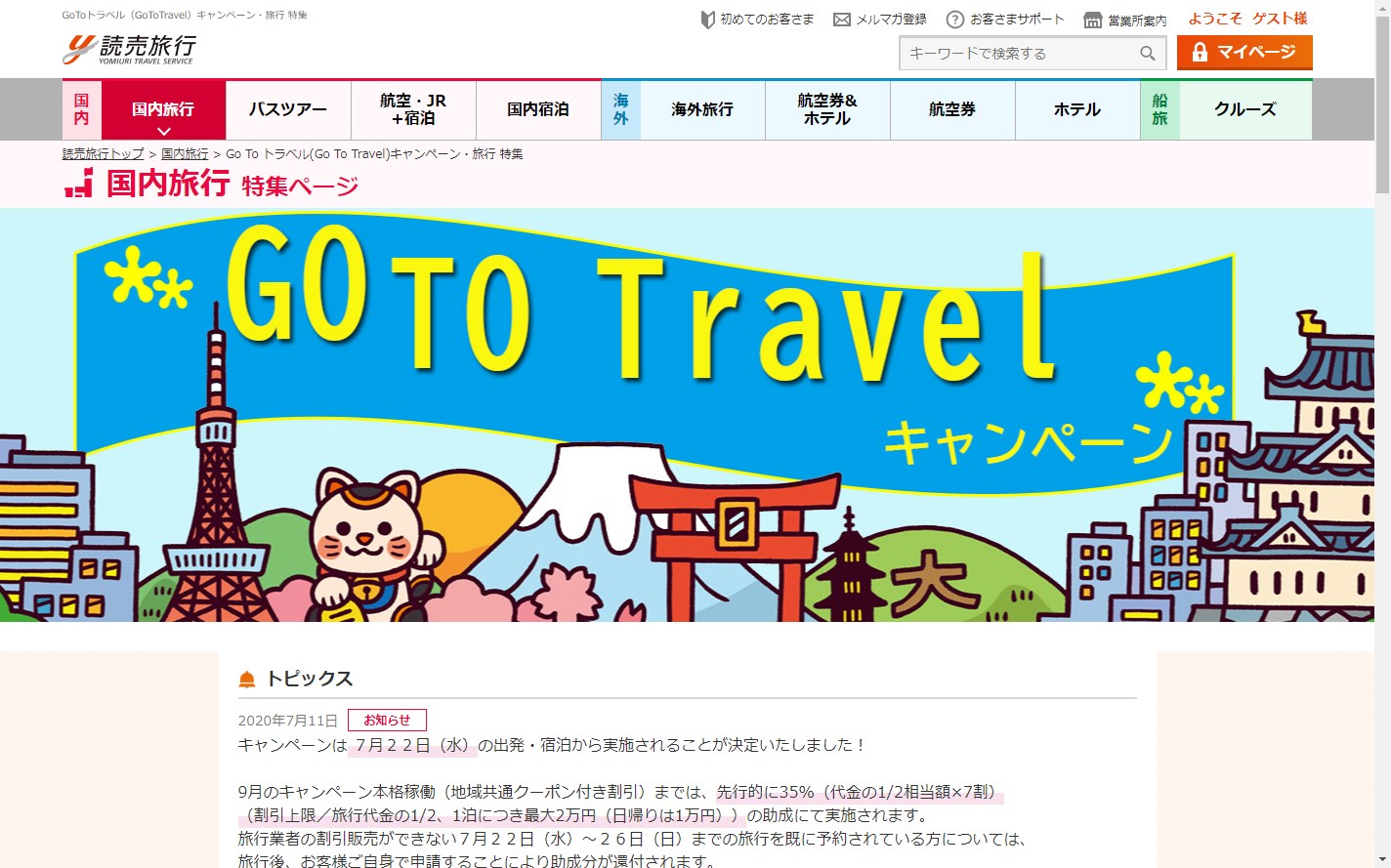Open the 営業所案内 link

pyautogui.click(x=1137, y=21)
